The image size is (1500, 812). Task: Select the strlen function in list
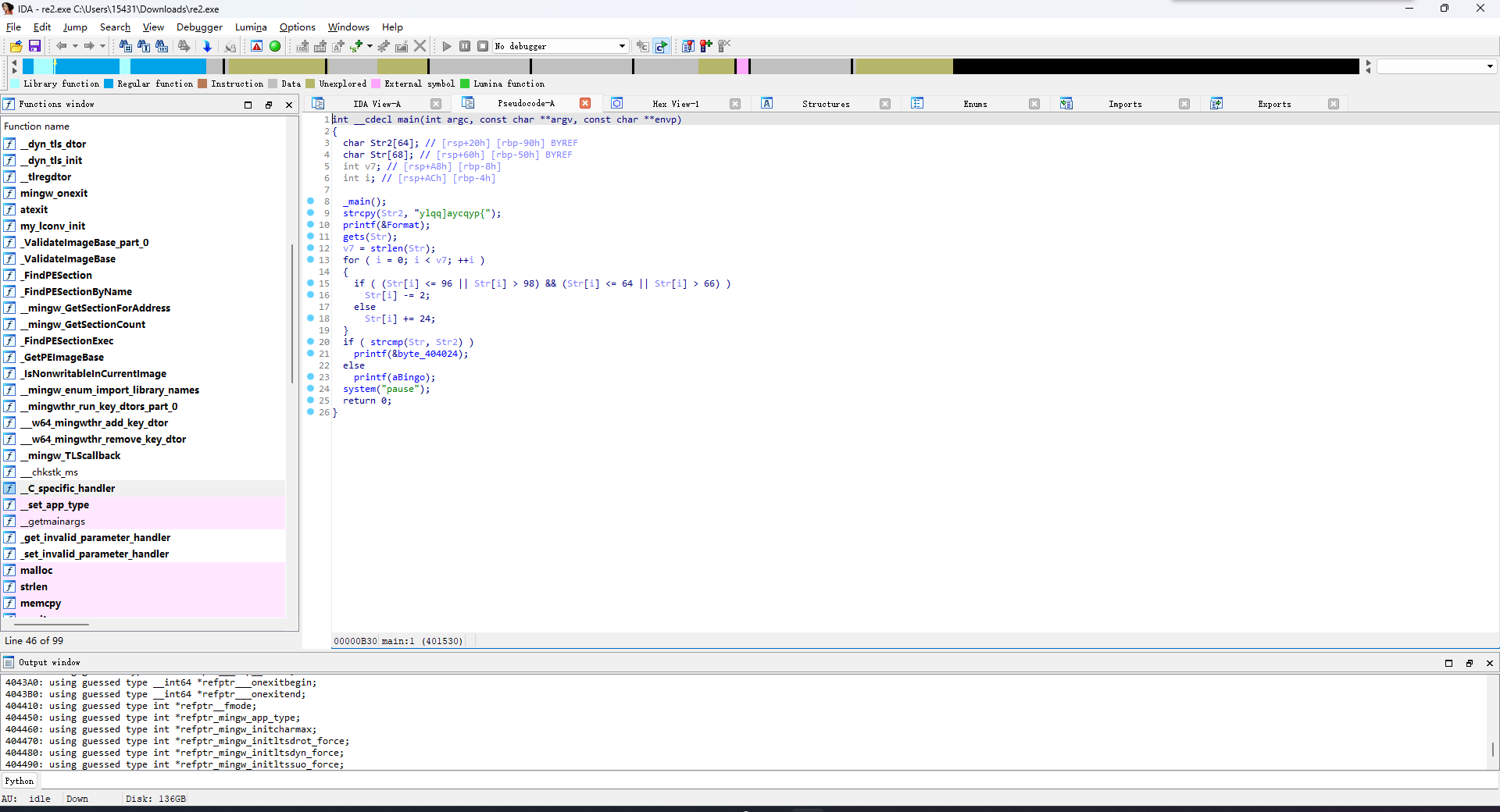click(x=34, y=587)
